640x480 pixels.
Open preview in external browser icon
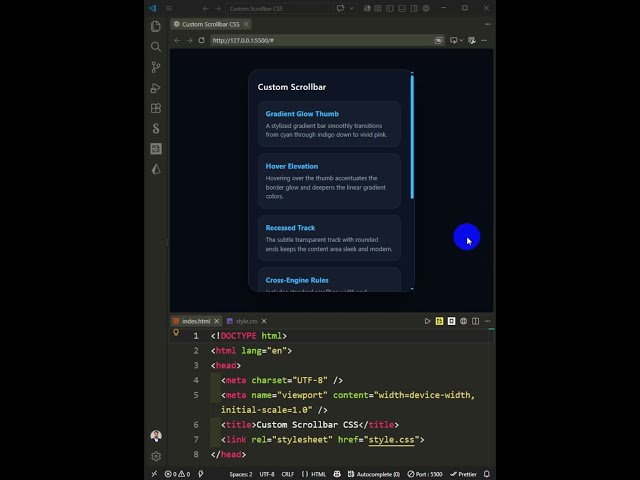(x=438, y=40)
